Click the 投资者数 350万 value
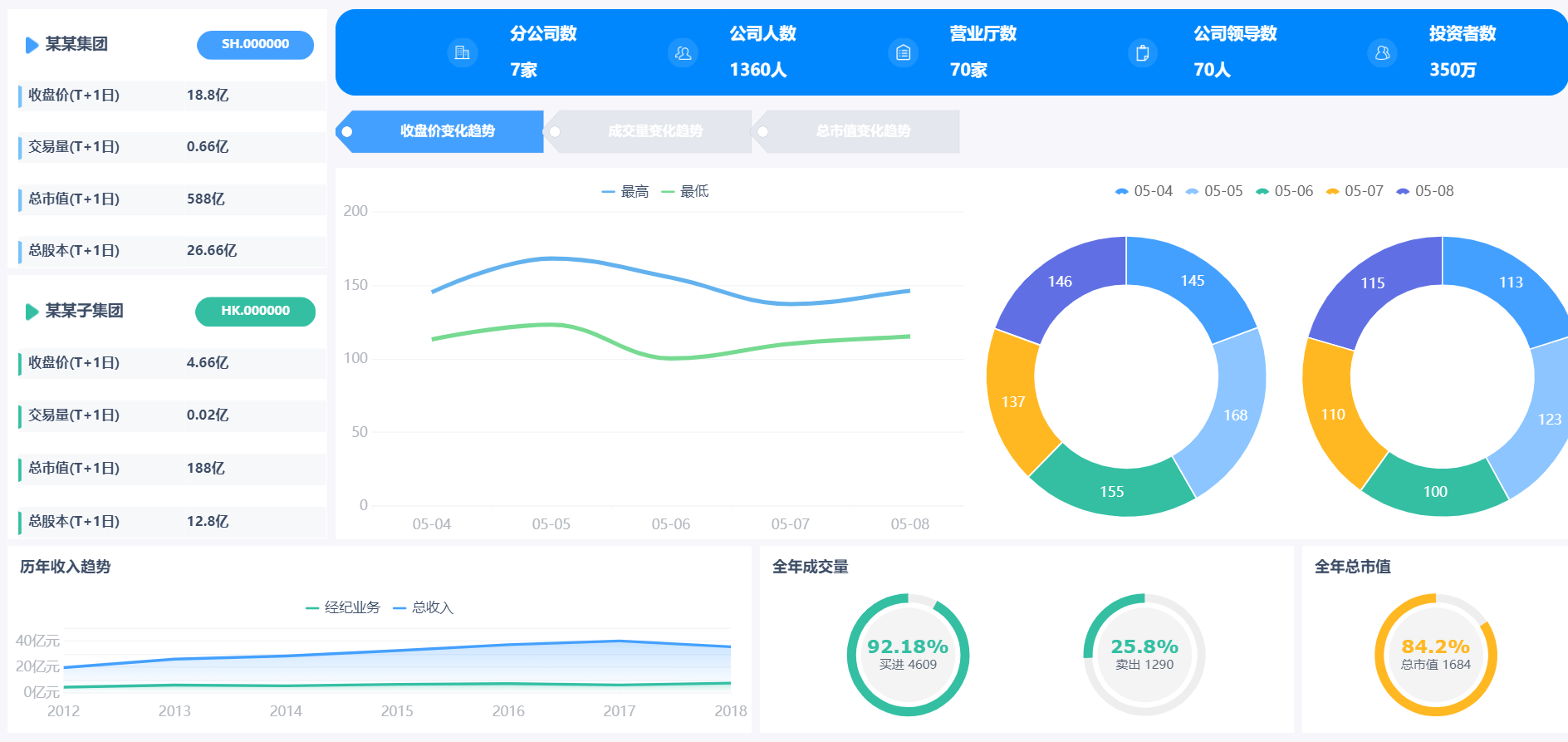 click(x=1453, y=70)
